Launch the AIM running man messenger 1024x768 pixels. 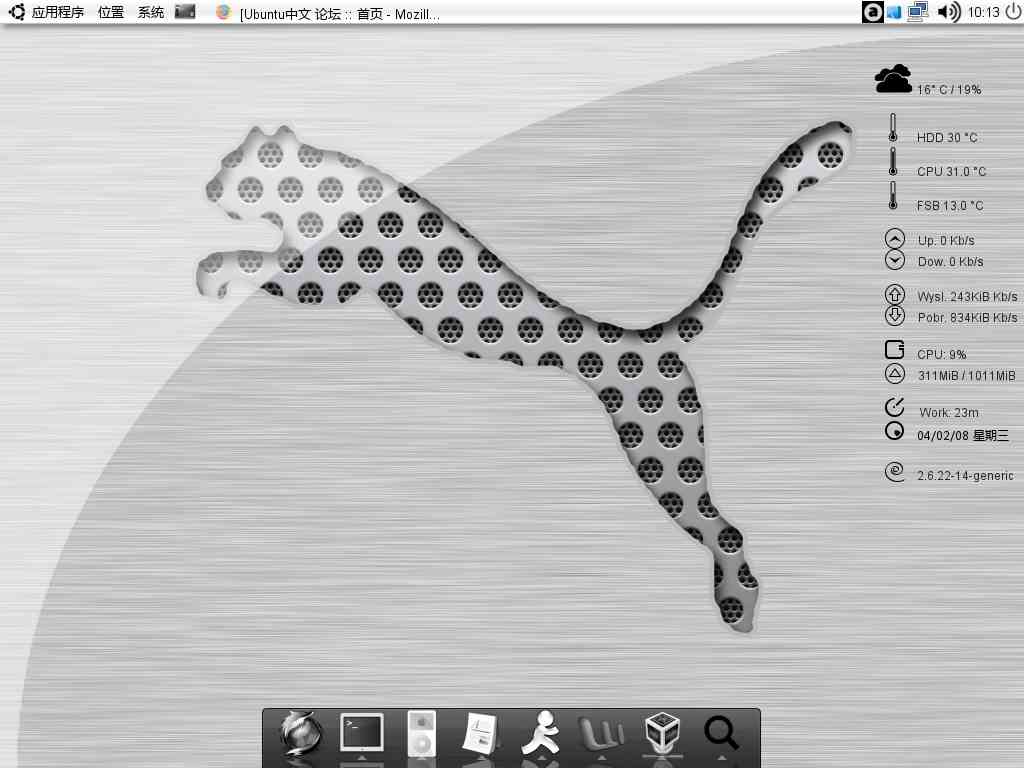pyautogui.click(x=541, y=733)
